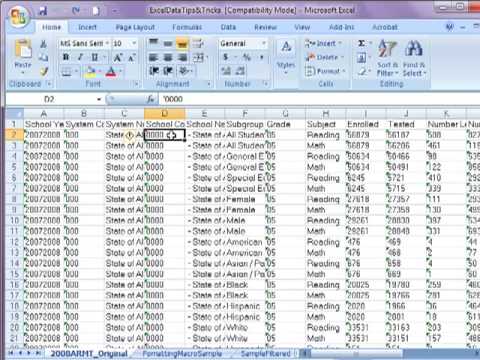Screen dimensions: 480x360
Task: Click the Insert Function fx button
Action: tap(150, 99)
